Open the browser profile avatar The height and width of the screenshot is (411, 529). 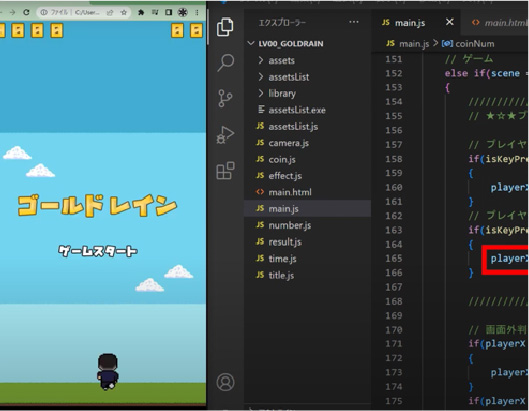coord(183,12)
